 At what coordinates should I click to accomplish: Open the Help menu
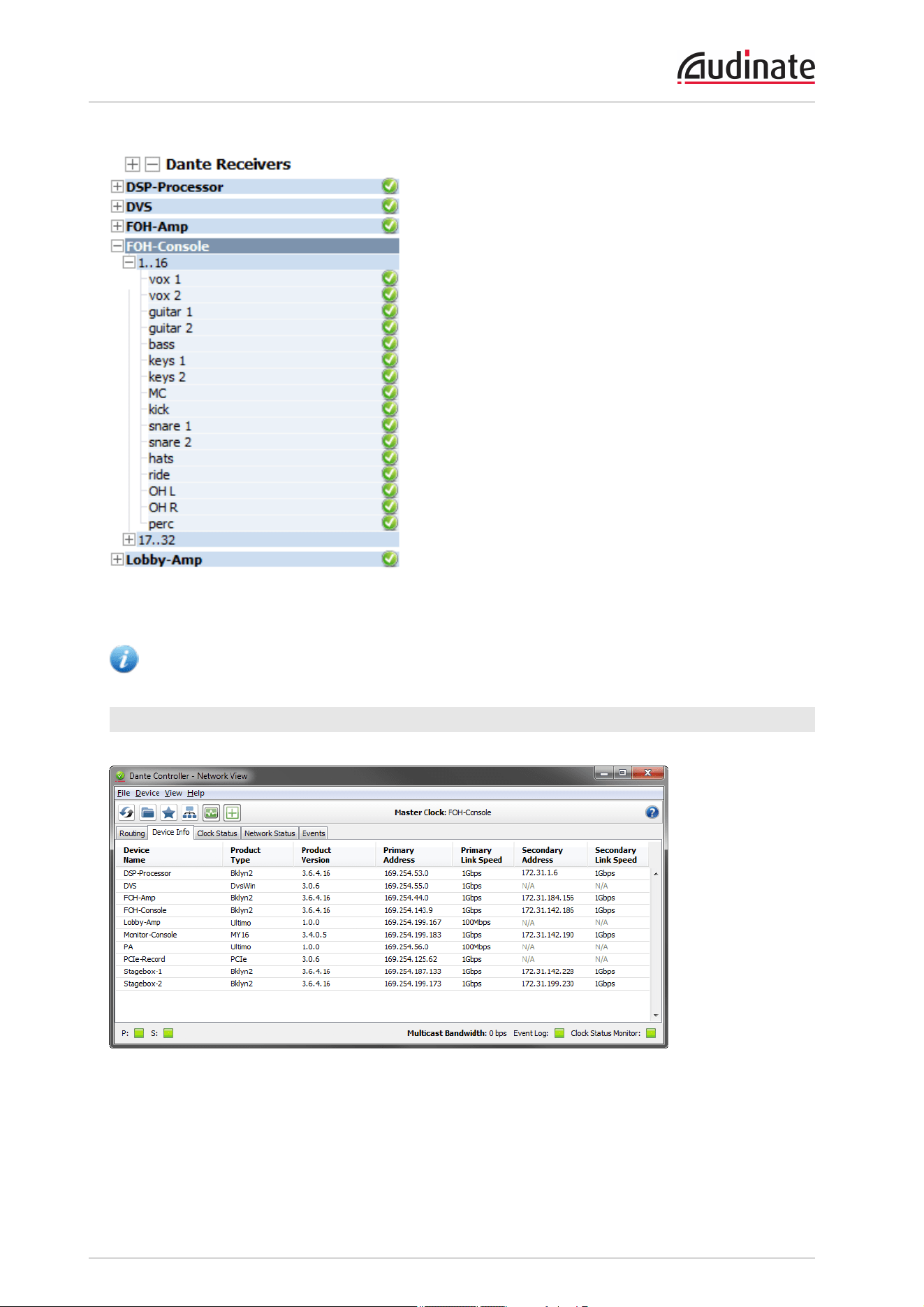196,793
